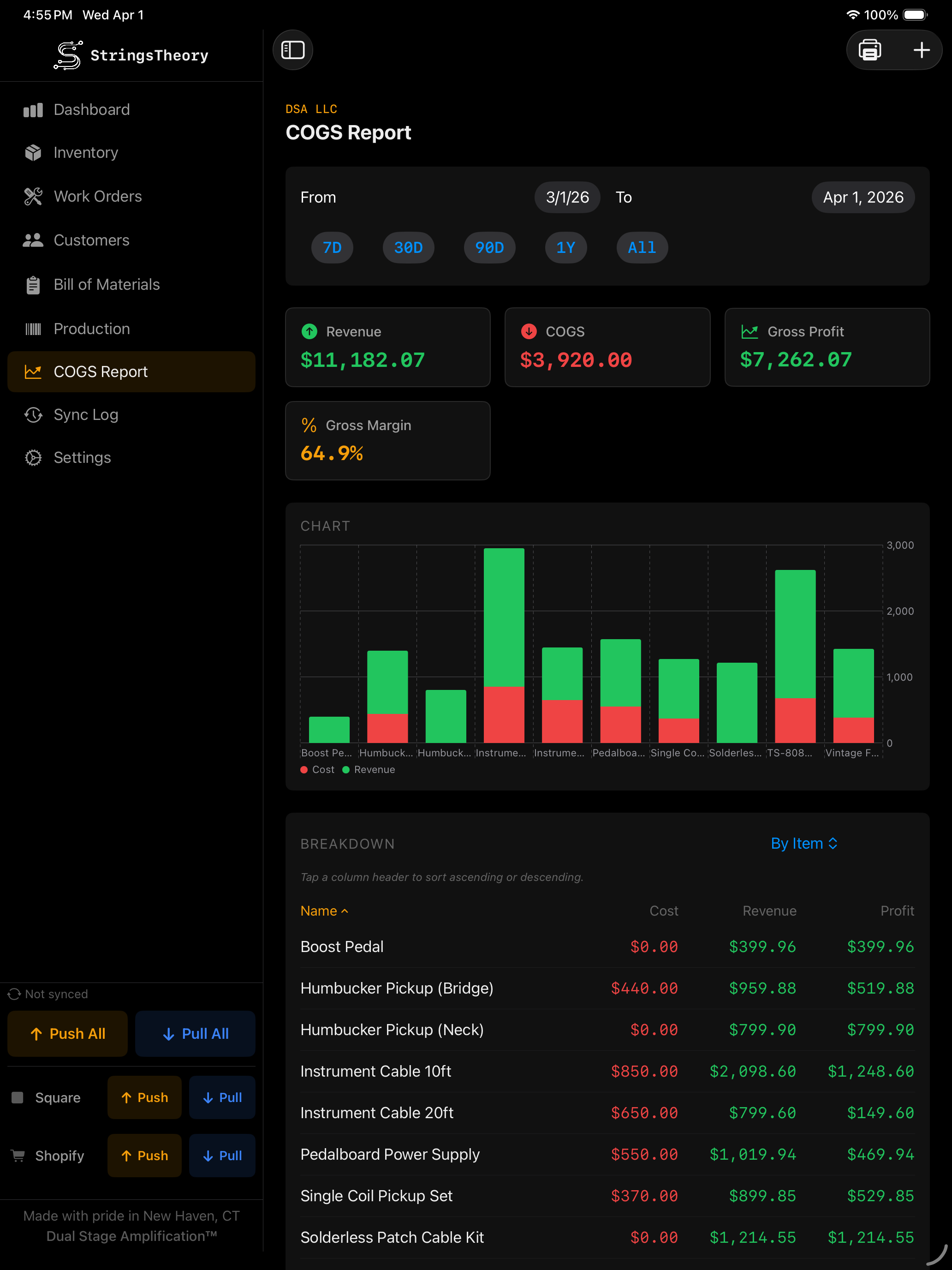Open the By Item breakdown dropdown
The image size is (952, 1270).
point(803,844)
